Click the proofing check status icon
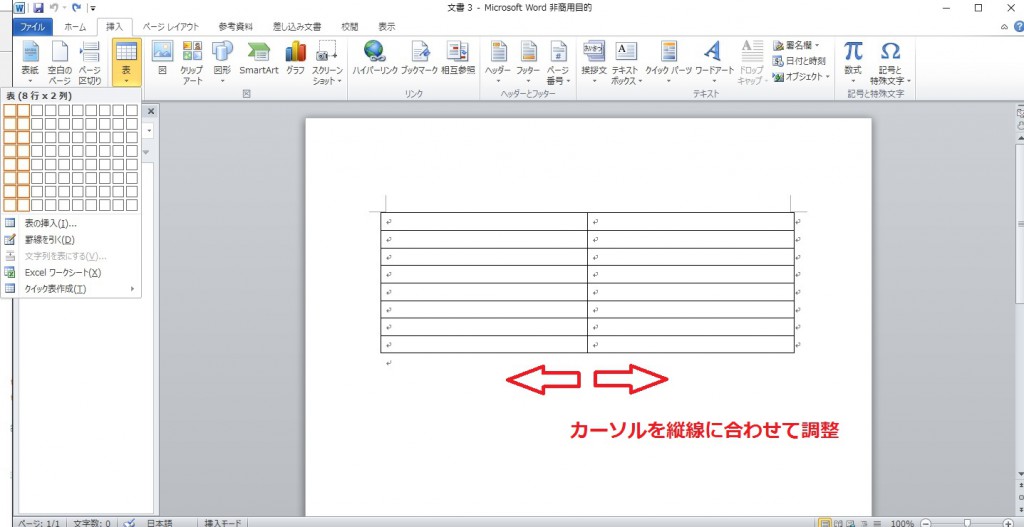 click(x=129, y=523)
